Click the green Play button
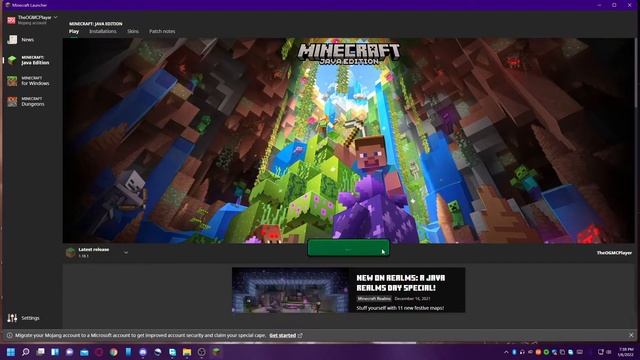This screenshot has height=360, width=640. [348, 248]
